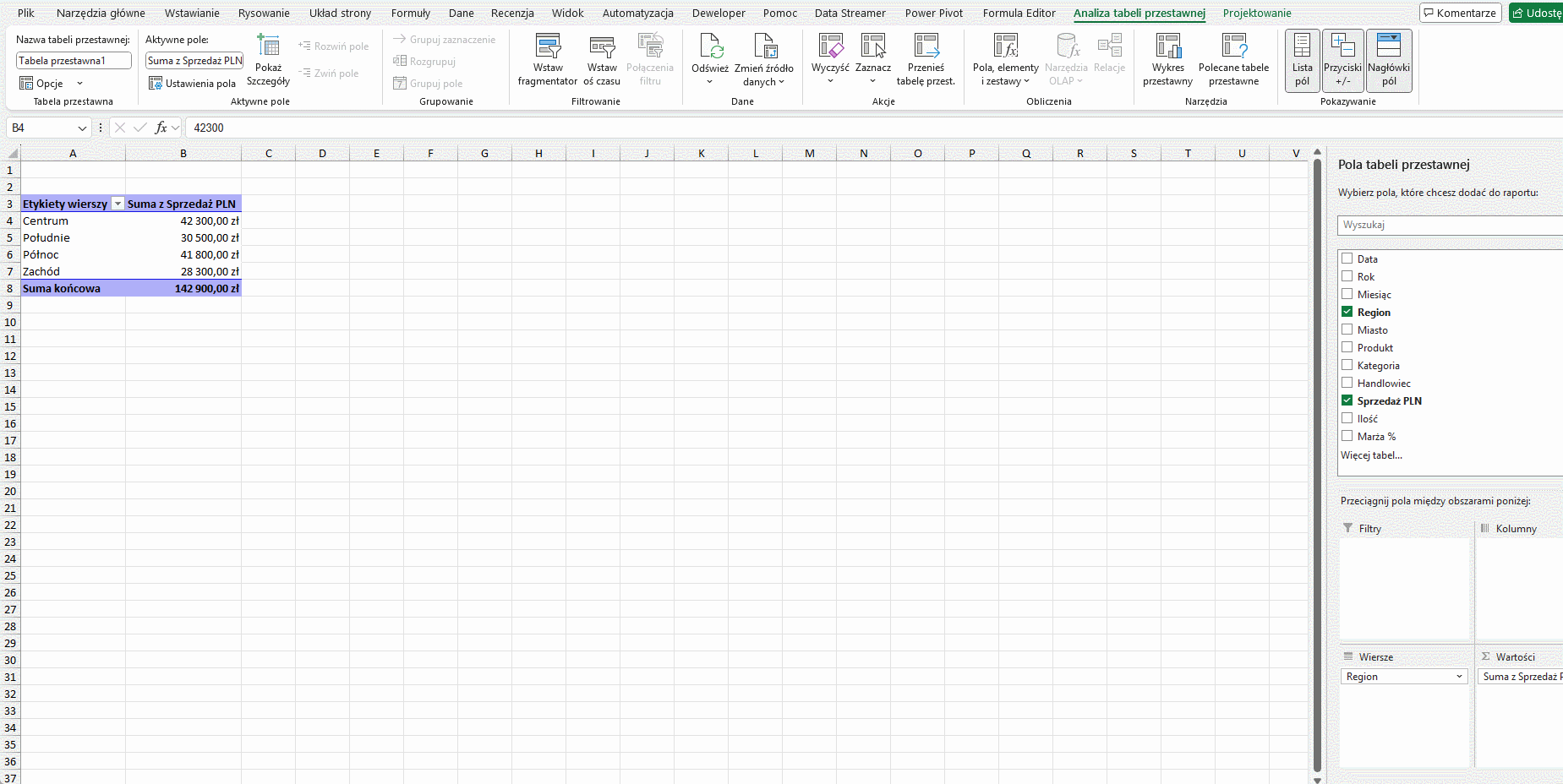Check the Produkt field checkbox

point(1347,347)
